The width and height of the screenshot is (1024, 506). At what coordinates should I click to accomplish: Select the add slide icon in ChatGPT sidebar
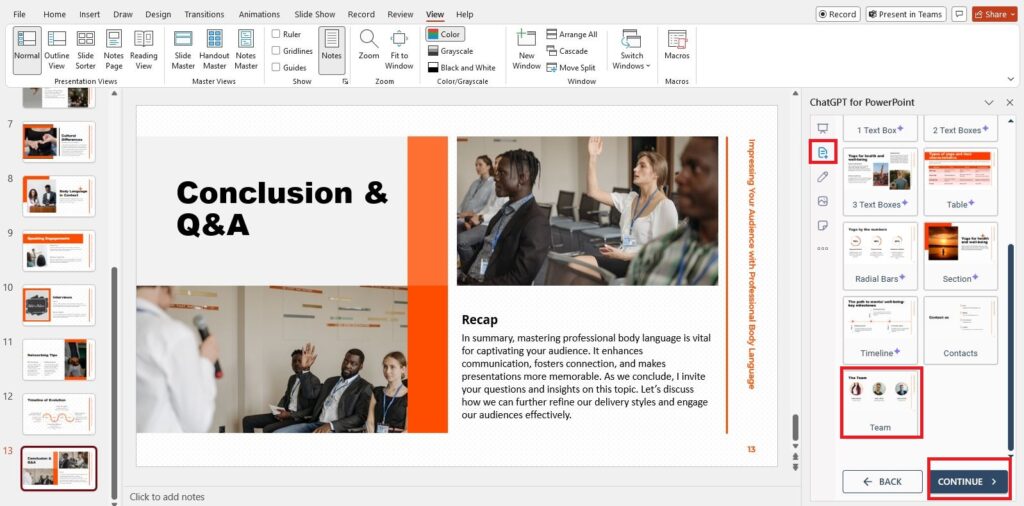tap(822, 152)
